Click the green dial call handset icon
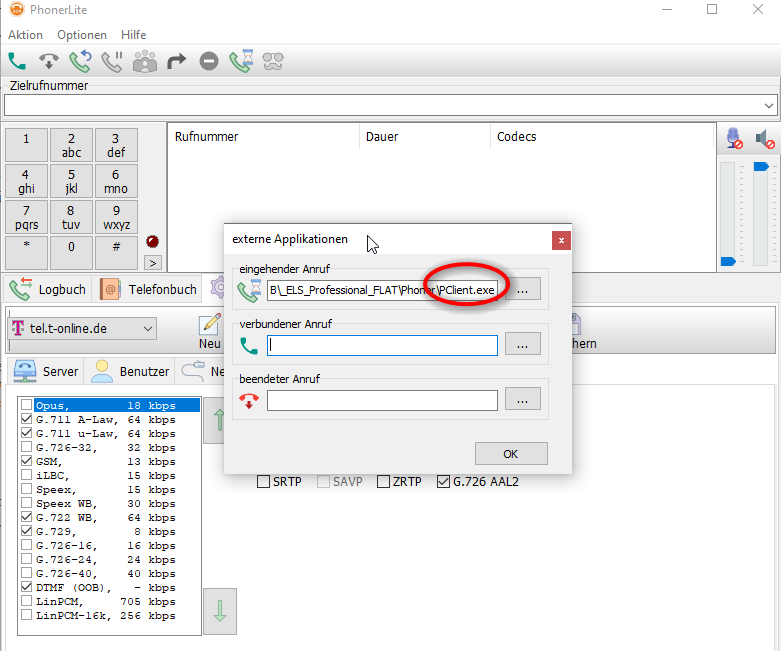 click(x=17, y=61)
